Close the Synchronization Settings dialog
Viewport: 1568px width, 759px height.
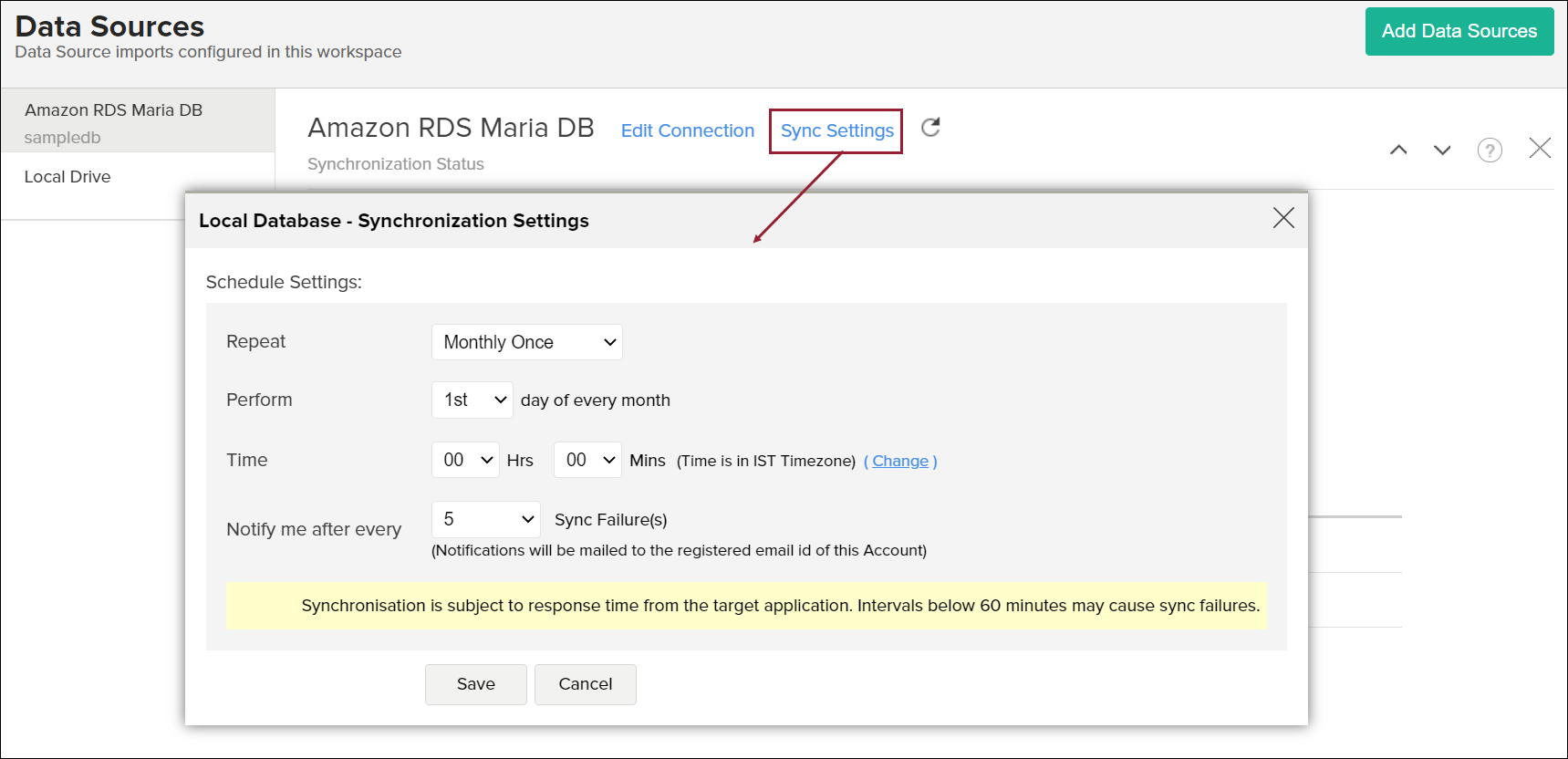click(1282, 218)
